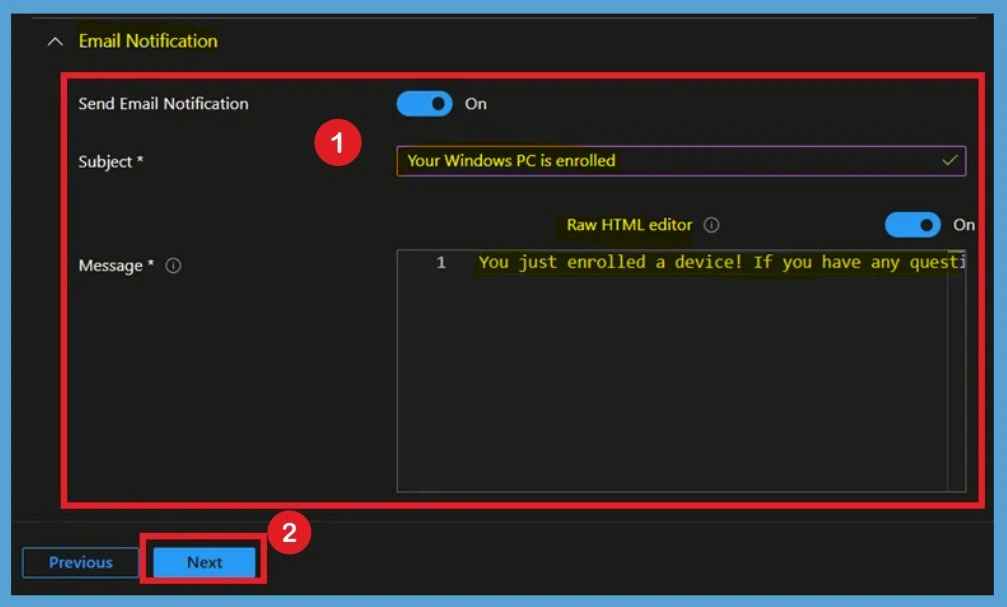Screen dimensions: 1007x607
Task: Click the Raw HTML editor label
Action: coord(629,225)
